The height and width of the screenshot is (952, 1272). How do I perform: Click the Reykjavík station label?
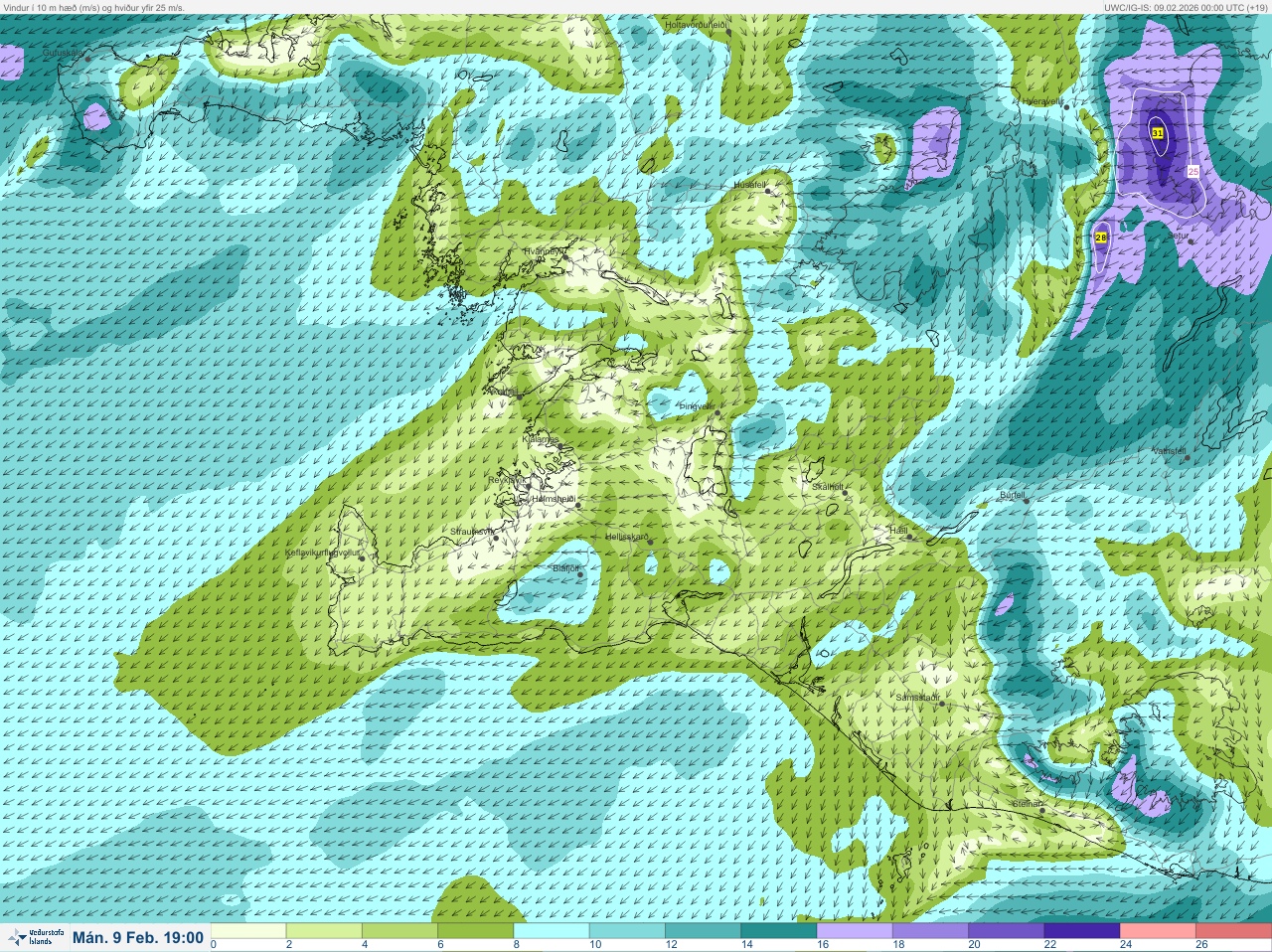pyautogui.click(x=505, y=479)
